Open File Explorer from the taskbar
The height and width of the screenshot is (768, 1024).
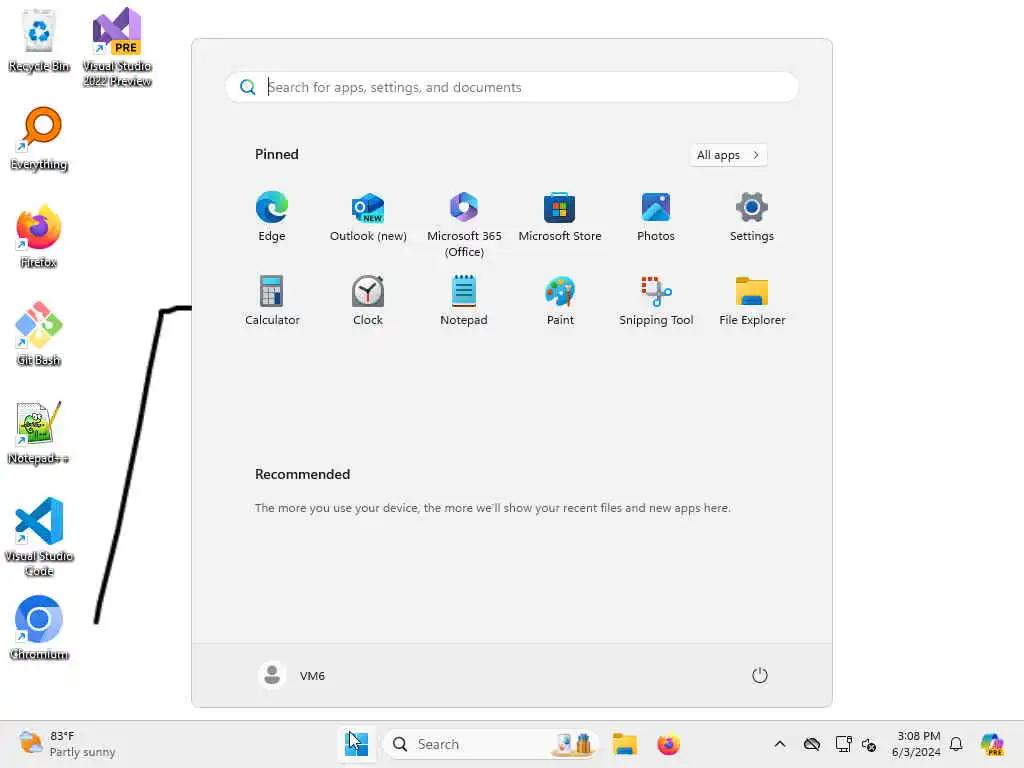click(624, 744)
